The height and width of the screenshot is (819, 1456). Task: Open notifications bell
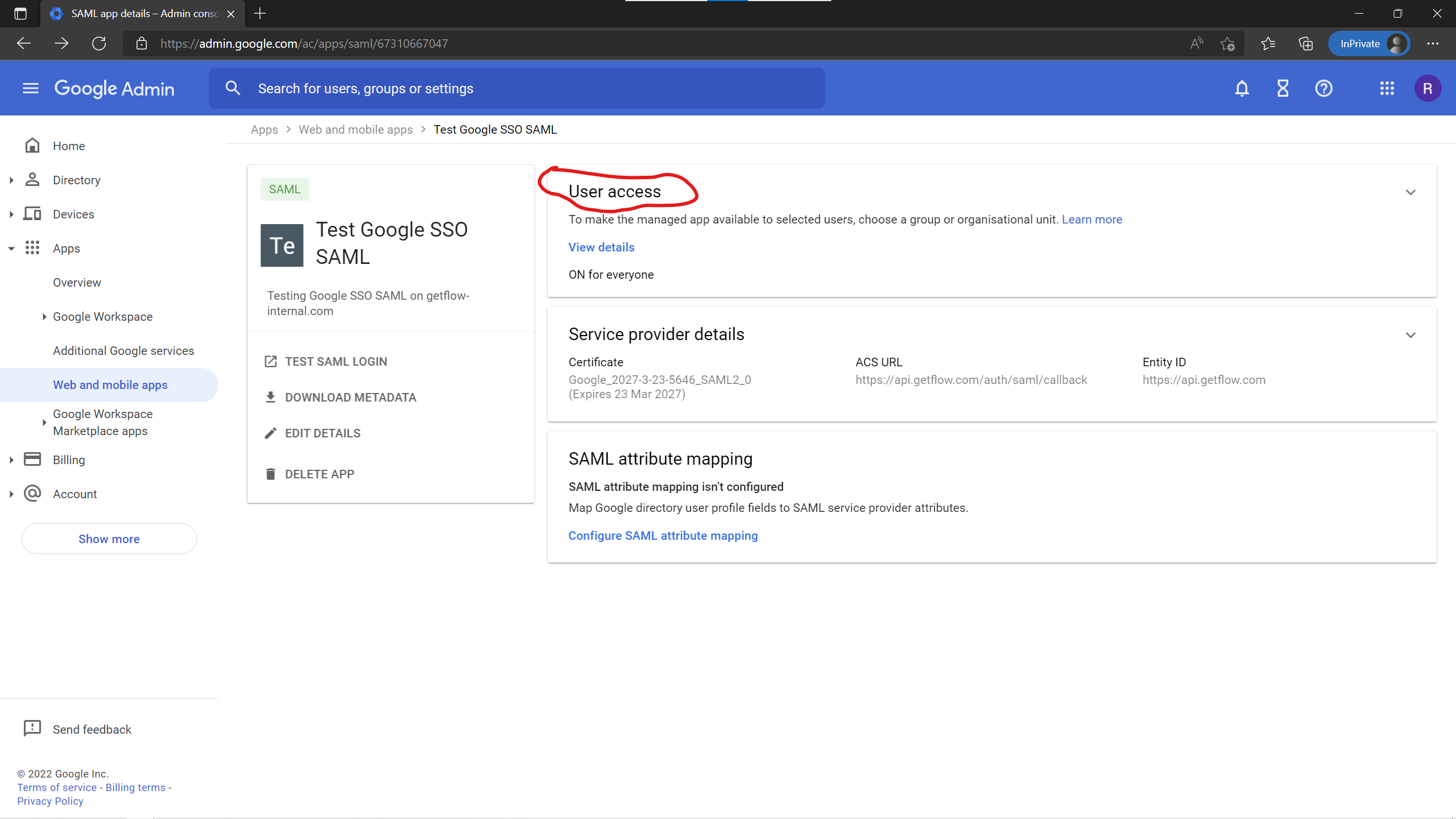(1242, 88)
